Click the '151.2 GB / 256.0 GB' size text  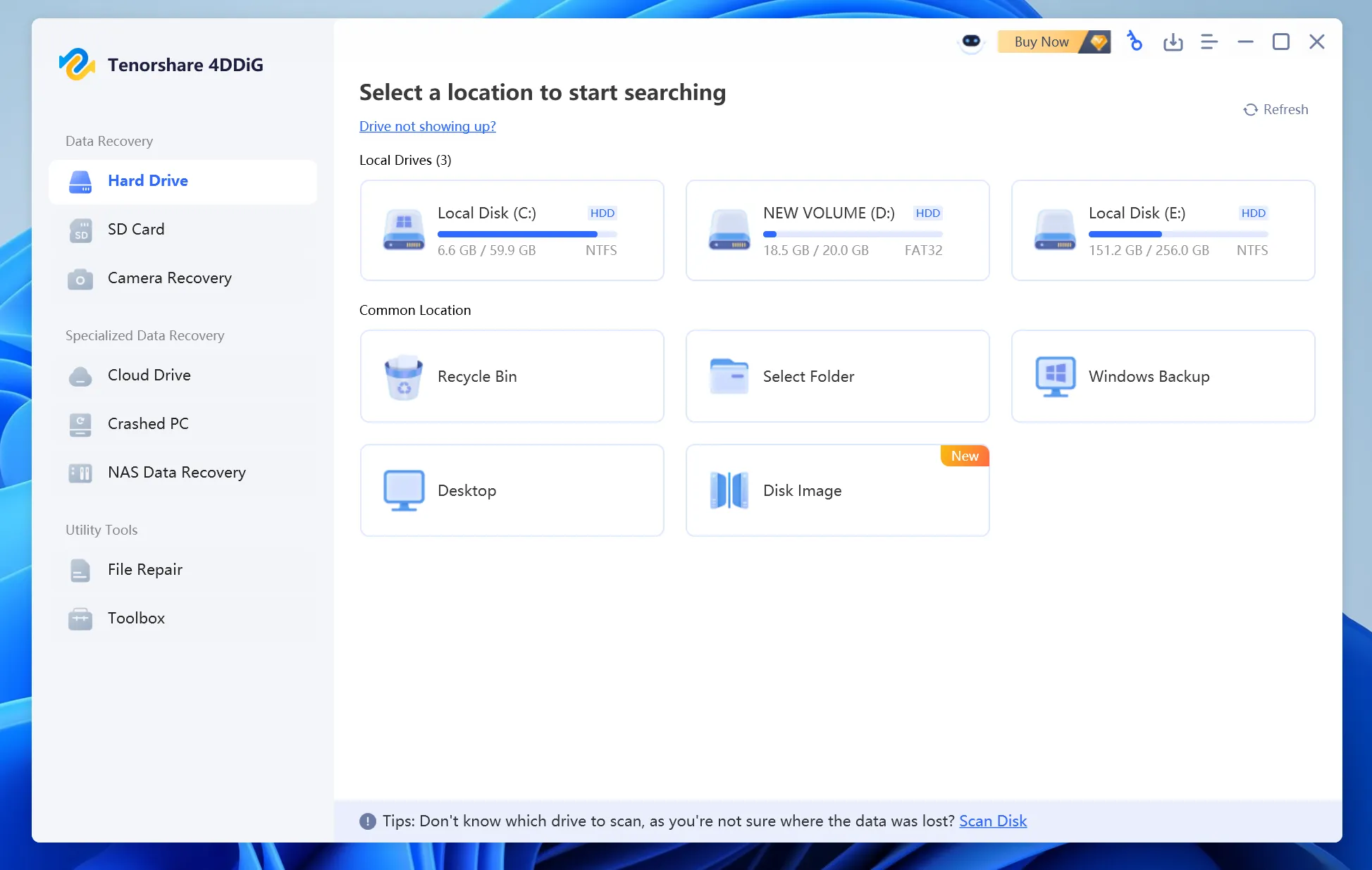(1149, 250)
